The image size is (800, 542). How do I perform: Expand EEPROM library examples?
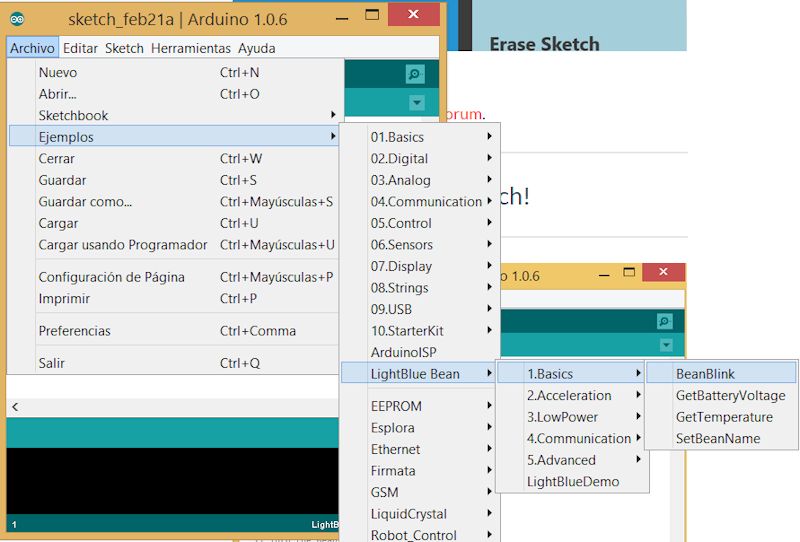420,406
